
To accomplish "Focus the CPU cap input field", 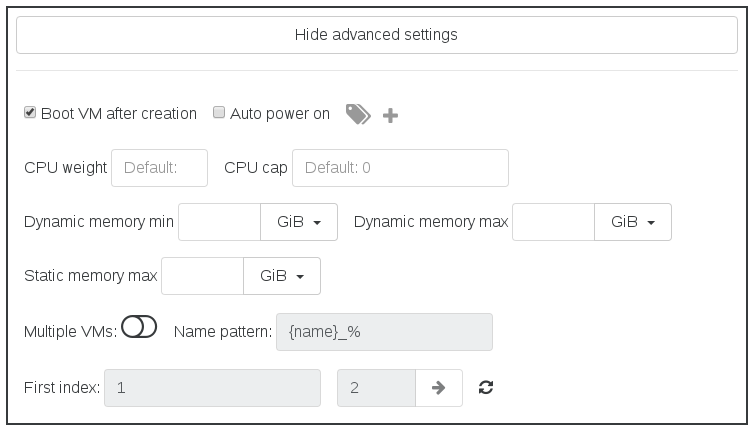I will pyautogui.click(x=401, y=168).
